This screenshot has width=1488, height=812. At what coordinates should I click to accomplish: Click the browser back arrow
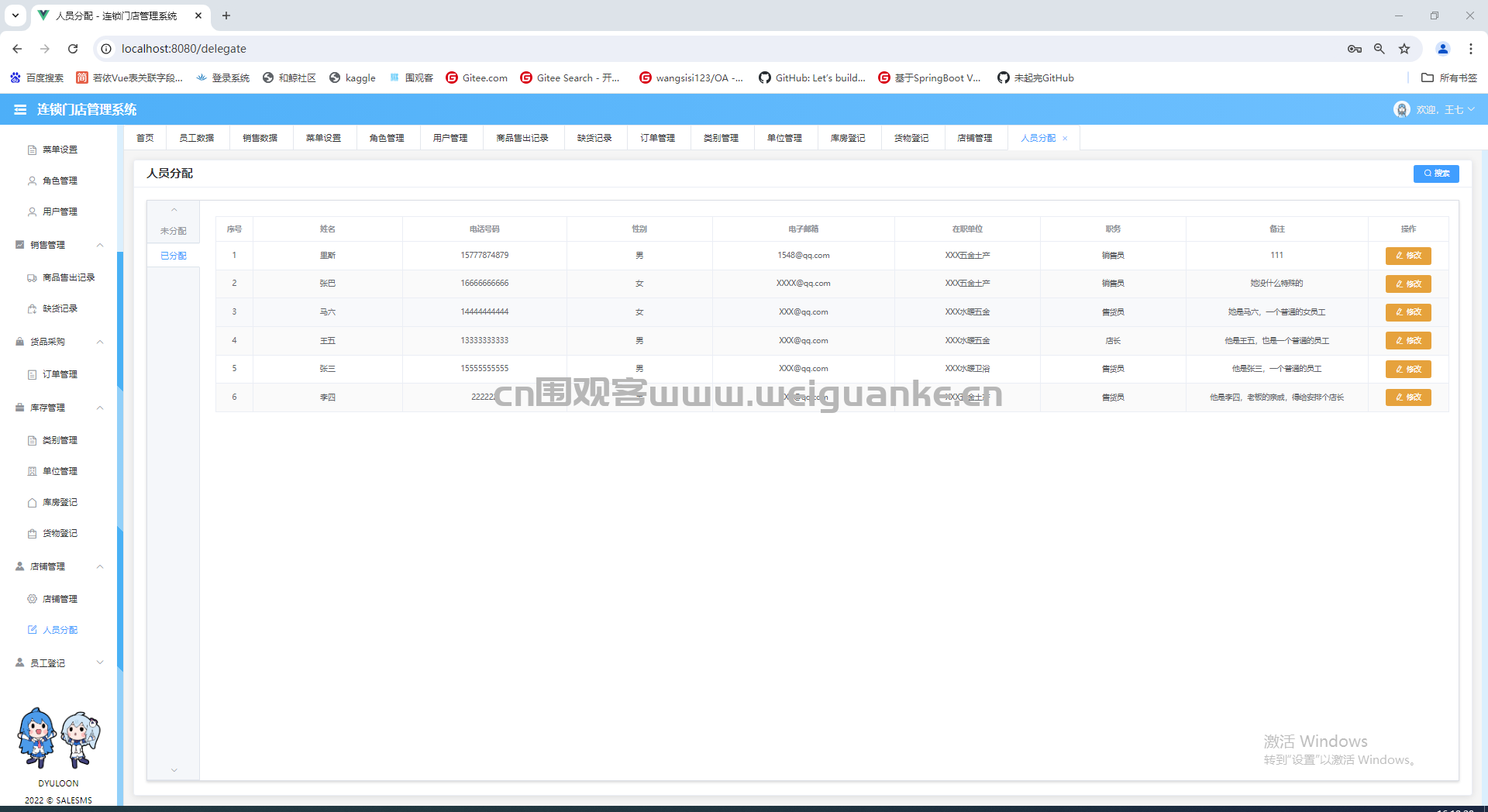click(17, 49)
